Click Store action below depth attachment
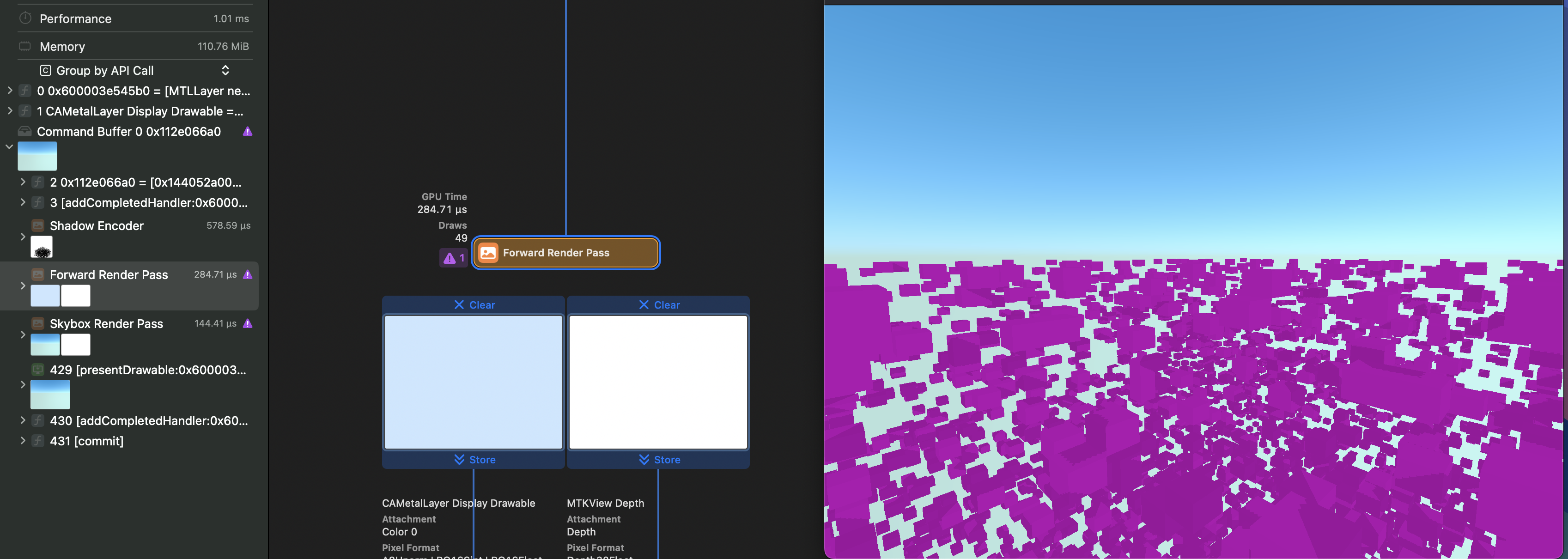This screenshot has width=1568, height=559. coord(659,460)
